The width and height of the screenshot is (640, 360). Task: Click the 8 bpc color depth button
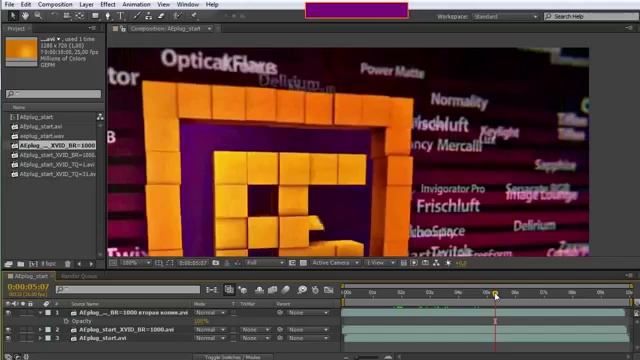click(x=48, y=264)
